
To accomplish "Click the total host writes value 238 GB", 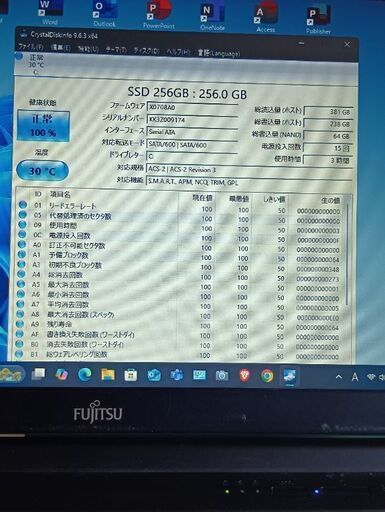I will click(328, 124).
